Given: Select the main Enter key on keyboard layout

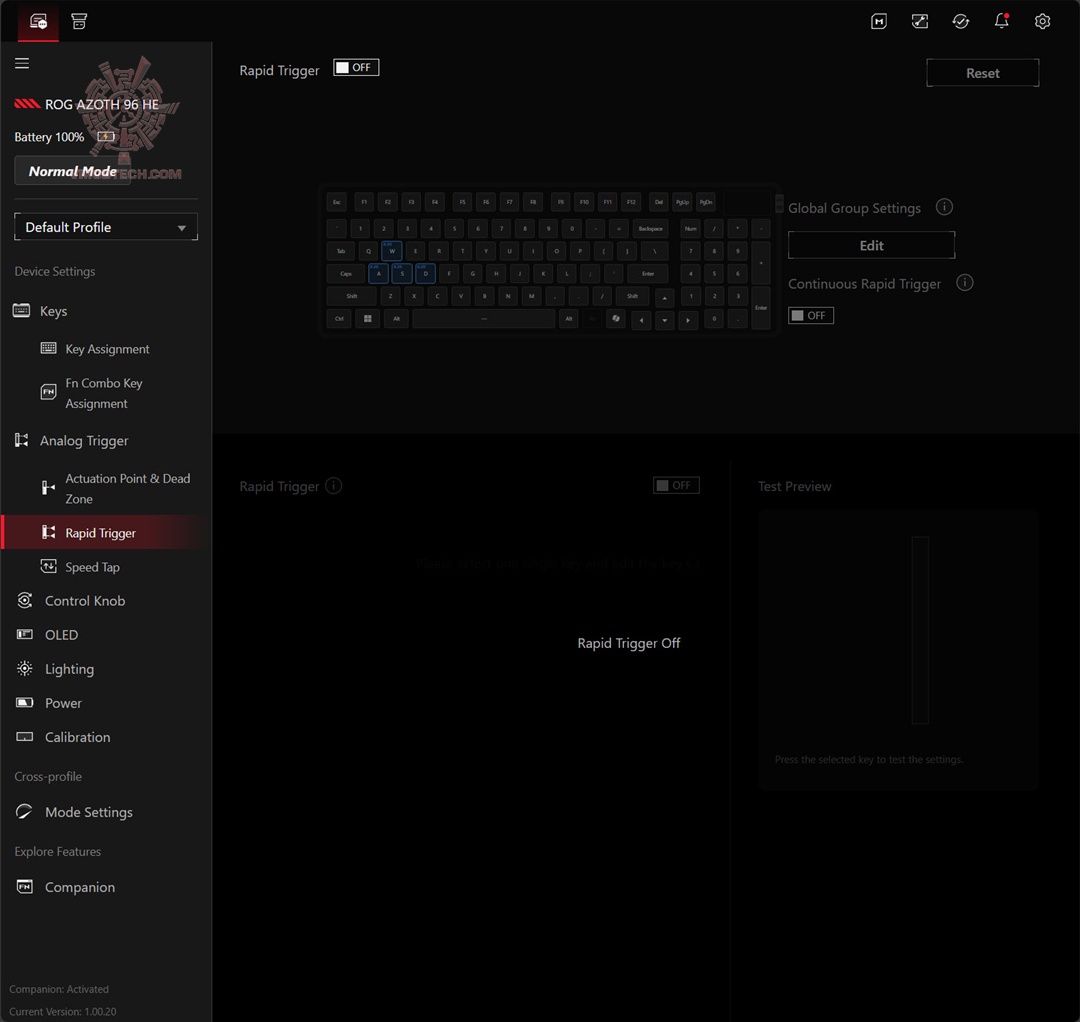Looking at the screenshot, I should (647, 273).
